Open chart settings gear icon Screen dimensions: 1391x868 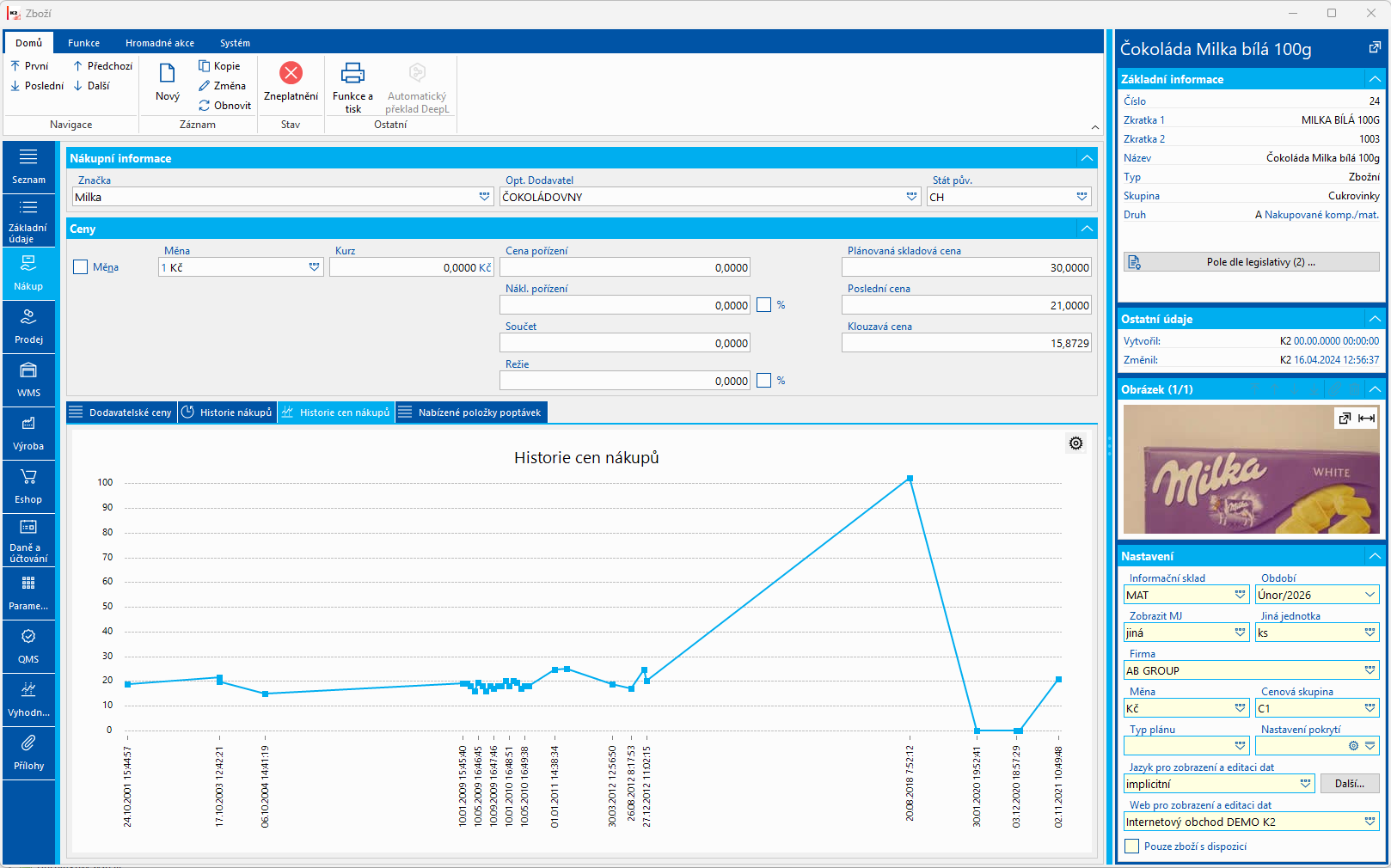coord(1075,443)
